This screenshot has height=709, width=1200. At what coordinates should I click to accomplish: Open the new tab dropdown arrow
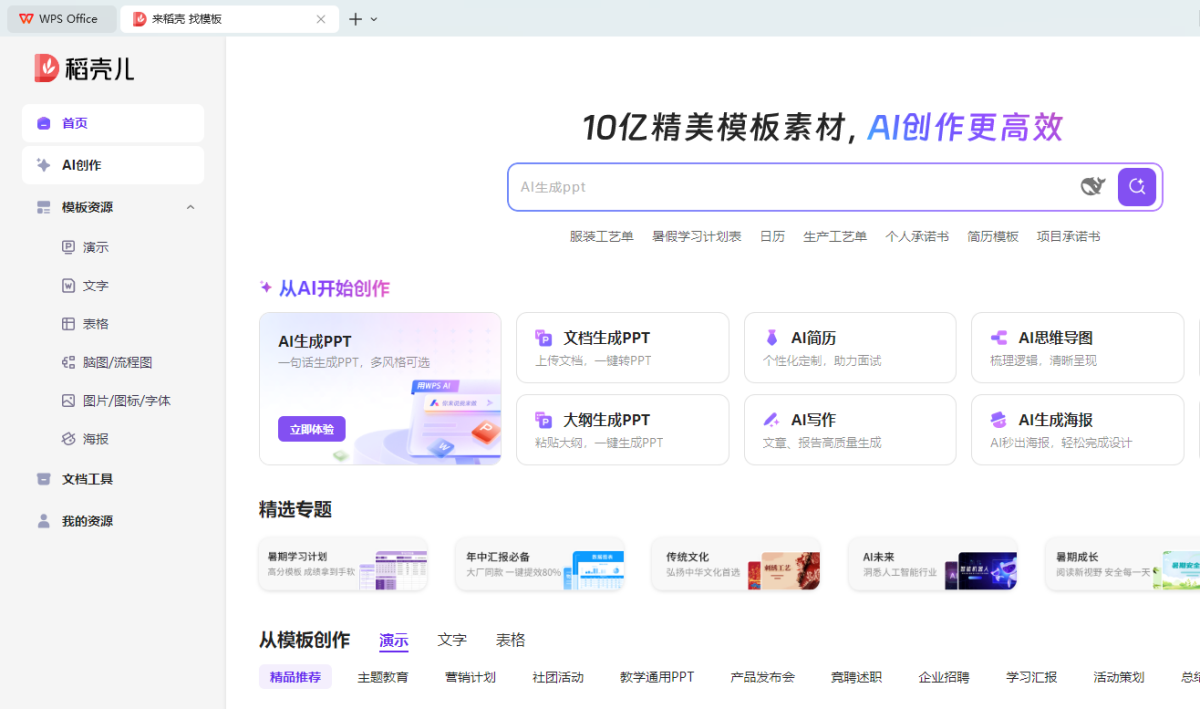pyautogui.click(x=374, y=19)
